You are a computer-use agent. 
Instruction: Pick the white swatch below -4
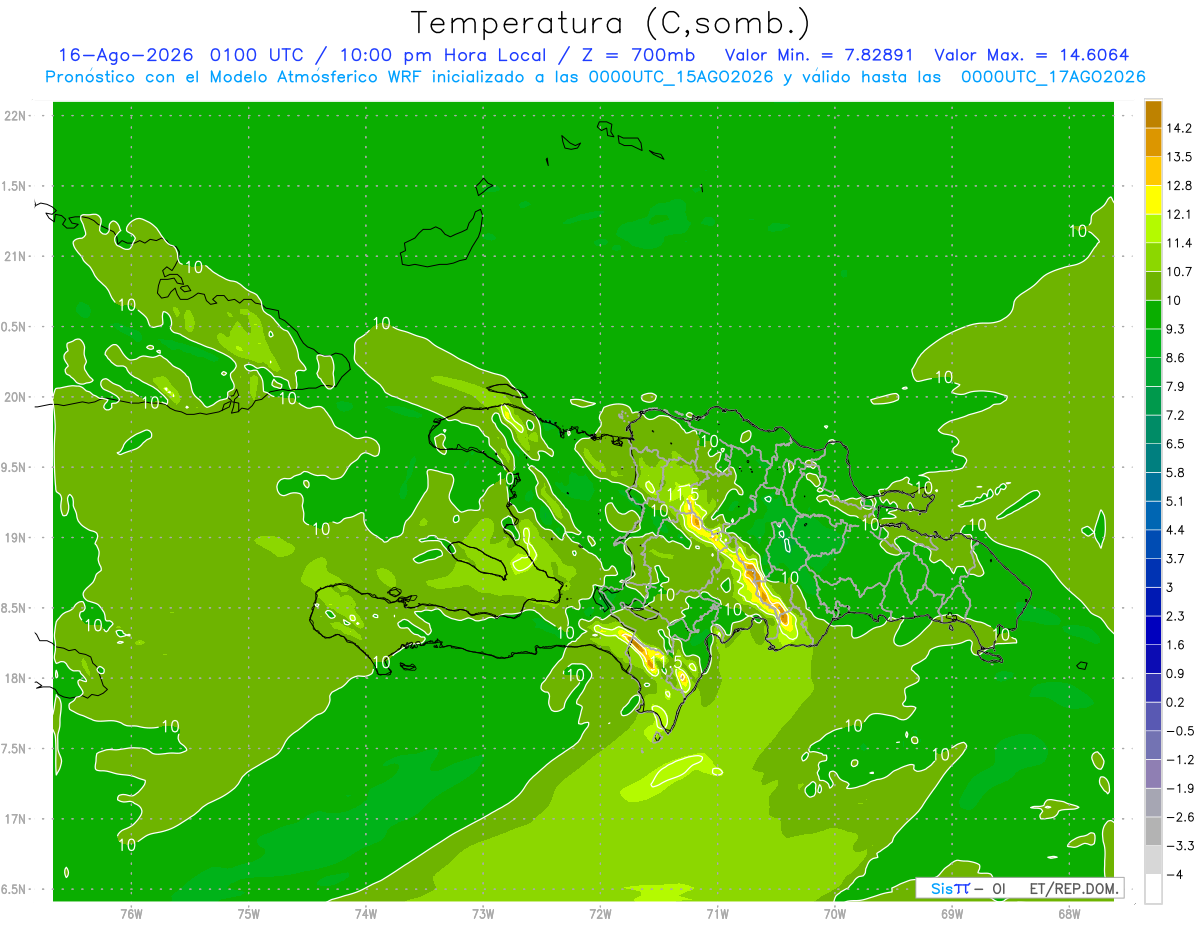click(x=1153, y=889)
